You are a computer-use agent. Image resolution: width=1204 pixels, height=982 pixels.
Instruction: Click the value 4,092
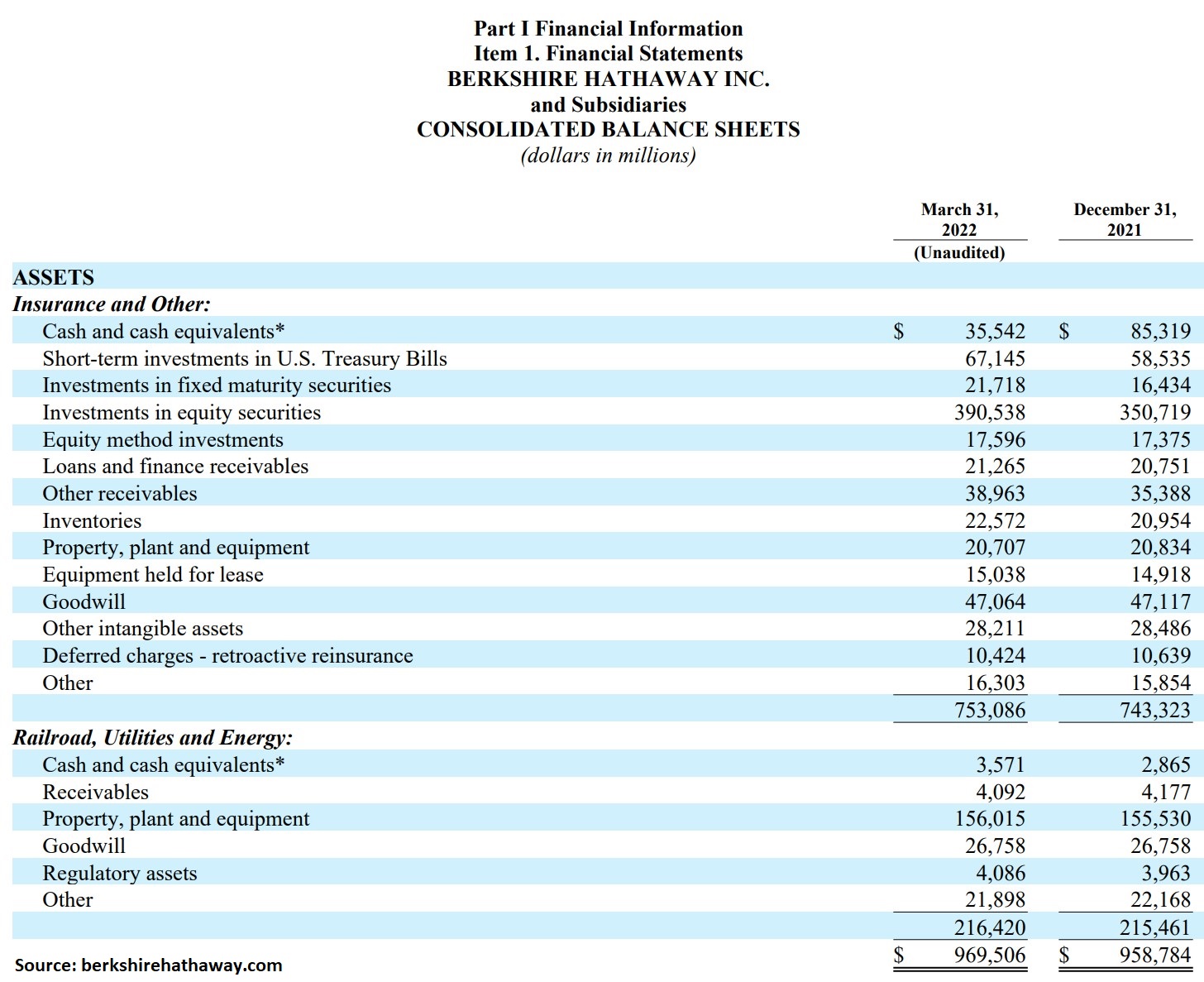1001,793
